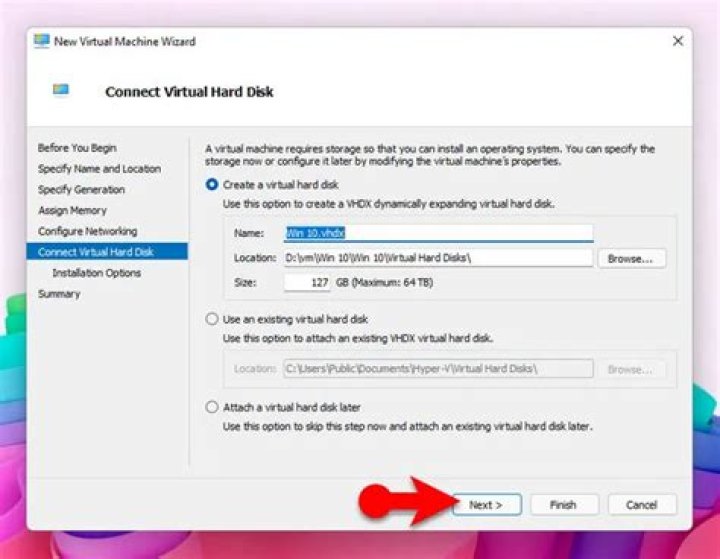Screen dimensions: 720x559
Task: Click the Cancel button
Action: [x=642, y=505]
